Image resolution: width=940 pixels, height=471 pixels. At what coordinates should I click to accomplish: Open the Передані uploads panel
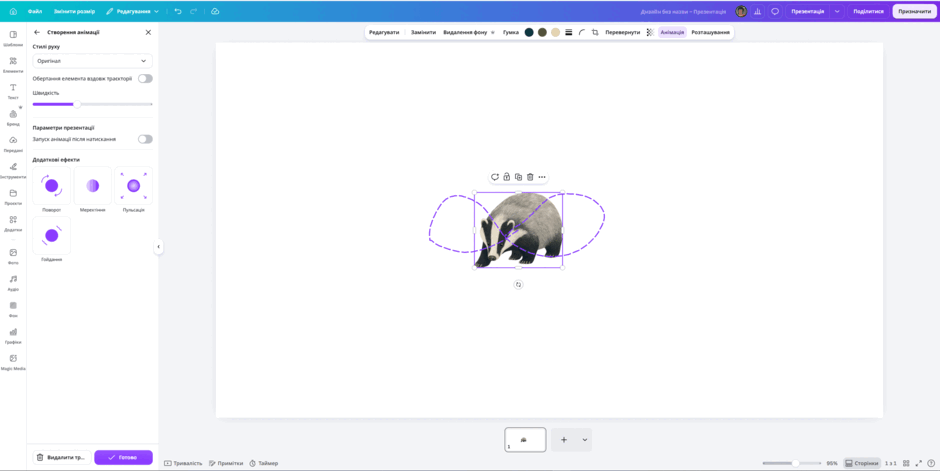tap(13, 144)
